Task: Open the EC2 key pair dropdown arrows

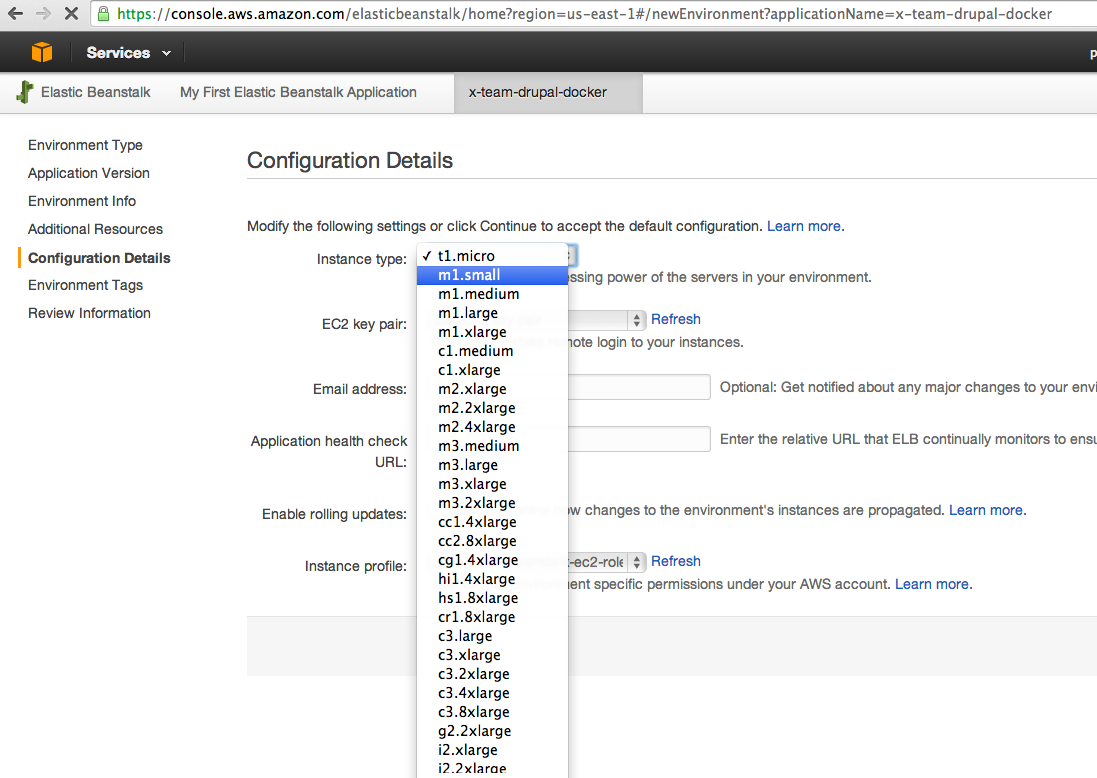Action: (x=636, y=320)
